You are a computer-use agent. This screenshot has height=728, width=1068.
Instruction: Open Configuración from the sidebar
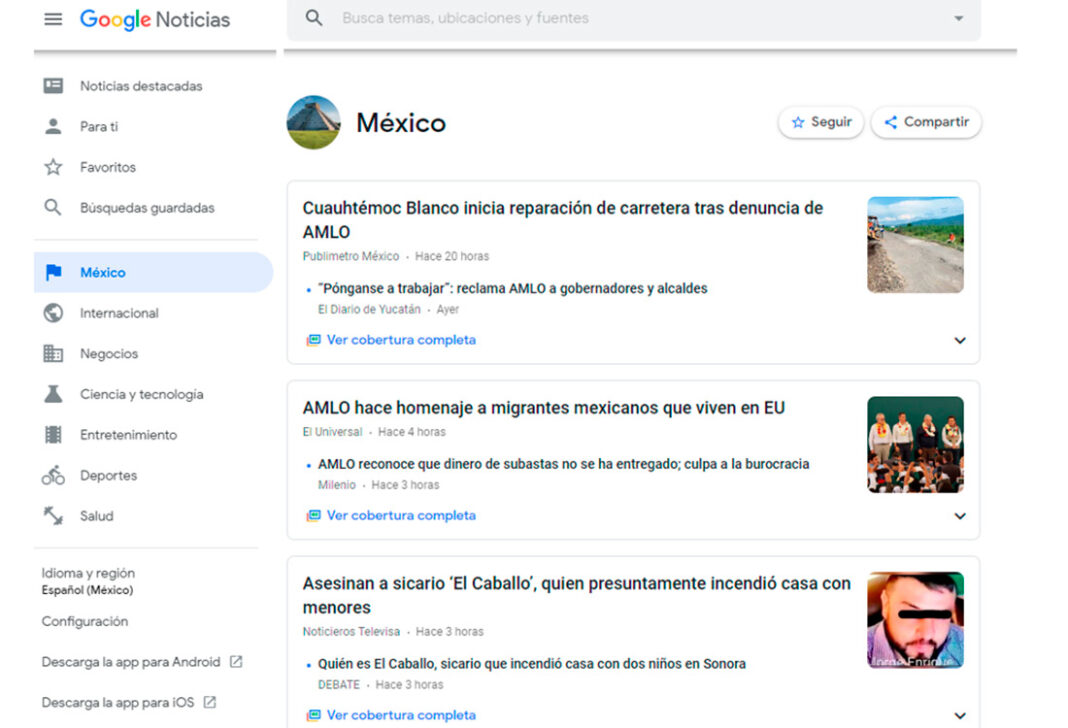pyautogui.click(x=84, y=621)
